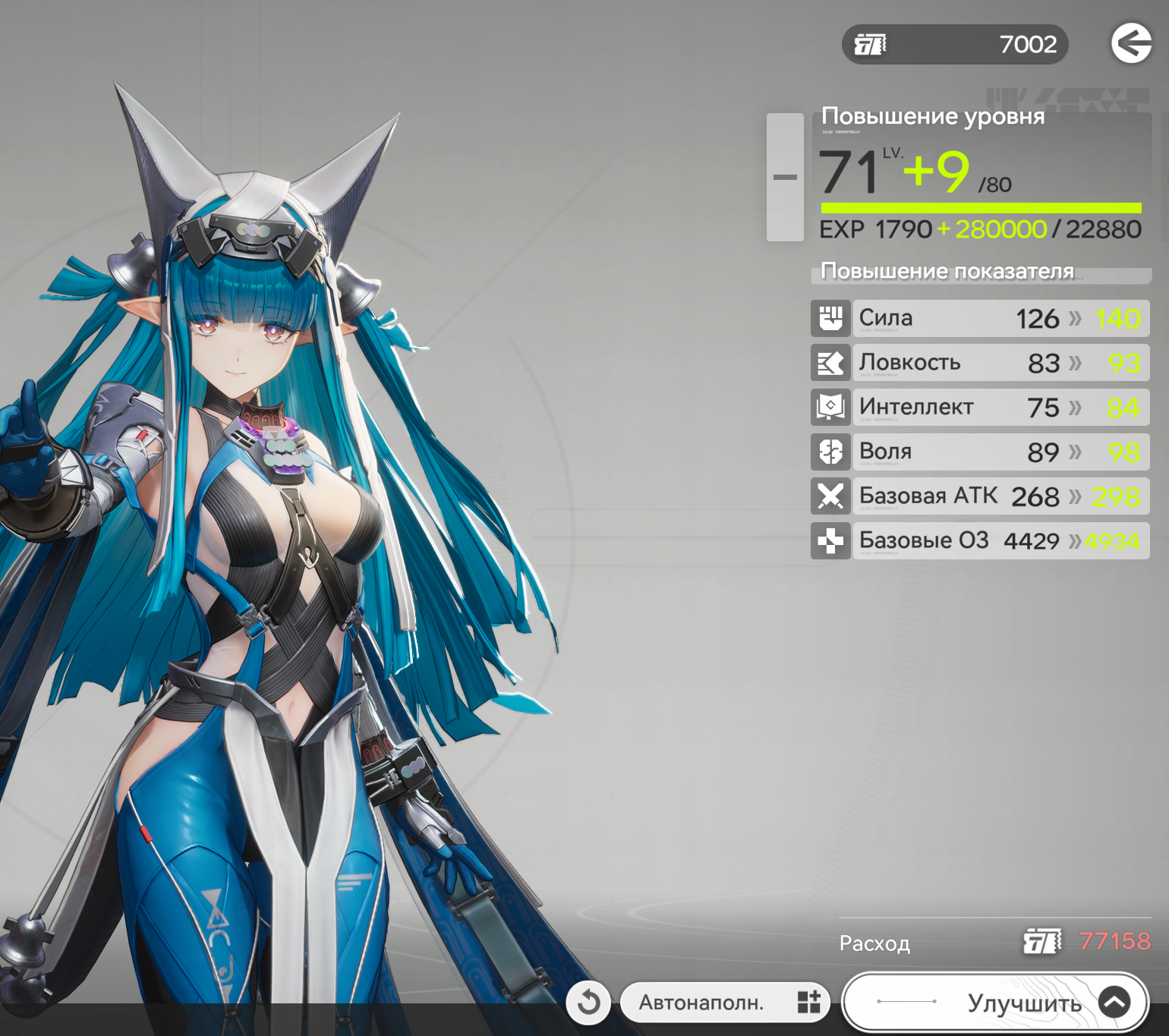1169x1036 pixels.
Task: Click the reset circular arrow button
Action: pyautogui.click(x=588, y=1003)
